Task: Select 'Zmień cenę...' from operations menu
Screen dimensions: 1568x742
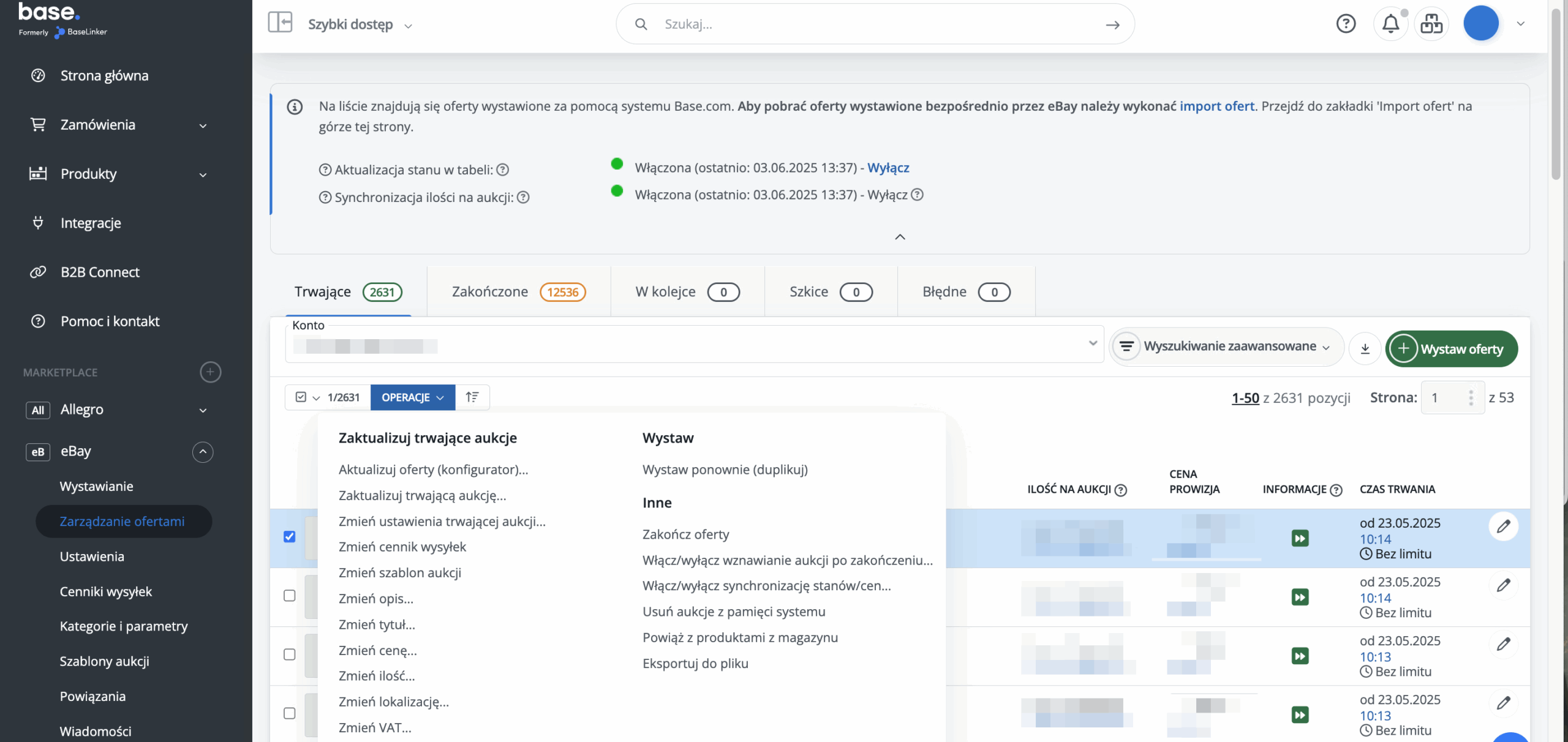Action: click(x=377, y=650)
